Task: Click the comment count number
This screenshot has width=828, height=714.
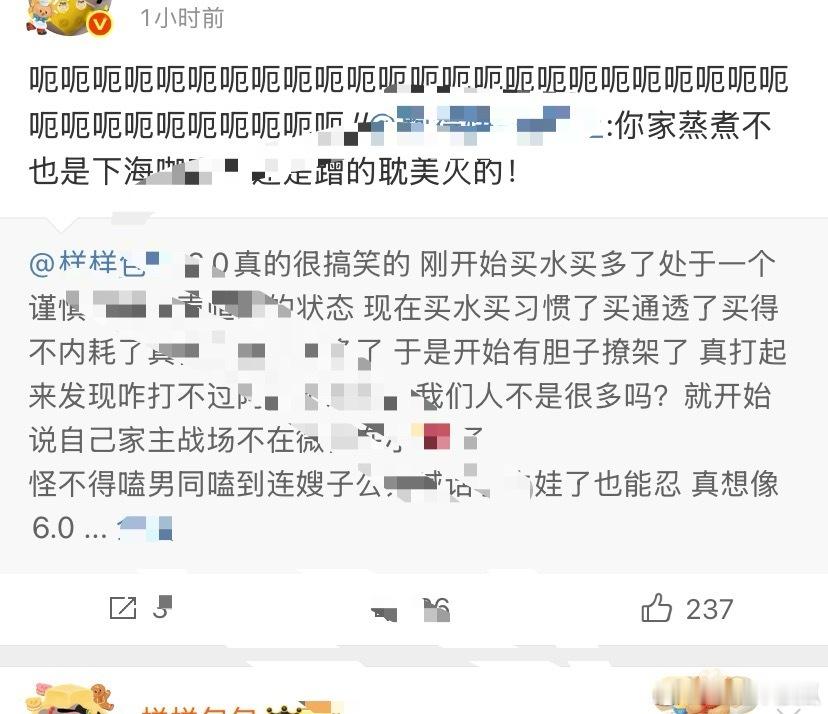Action: 436,609
